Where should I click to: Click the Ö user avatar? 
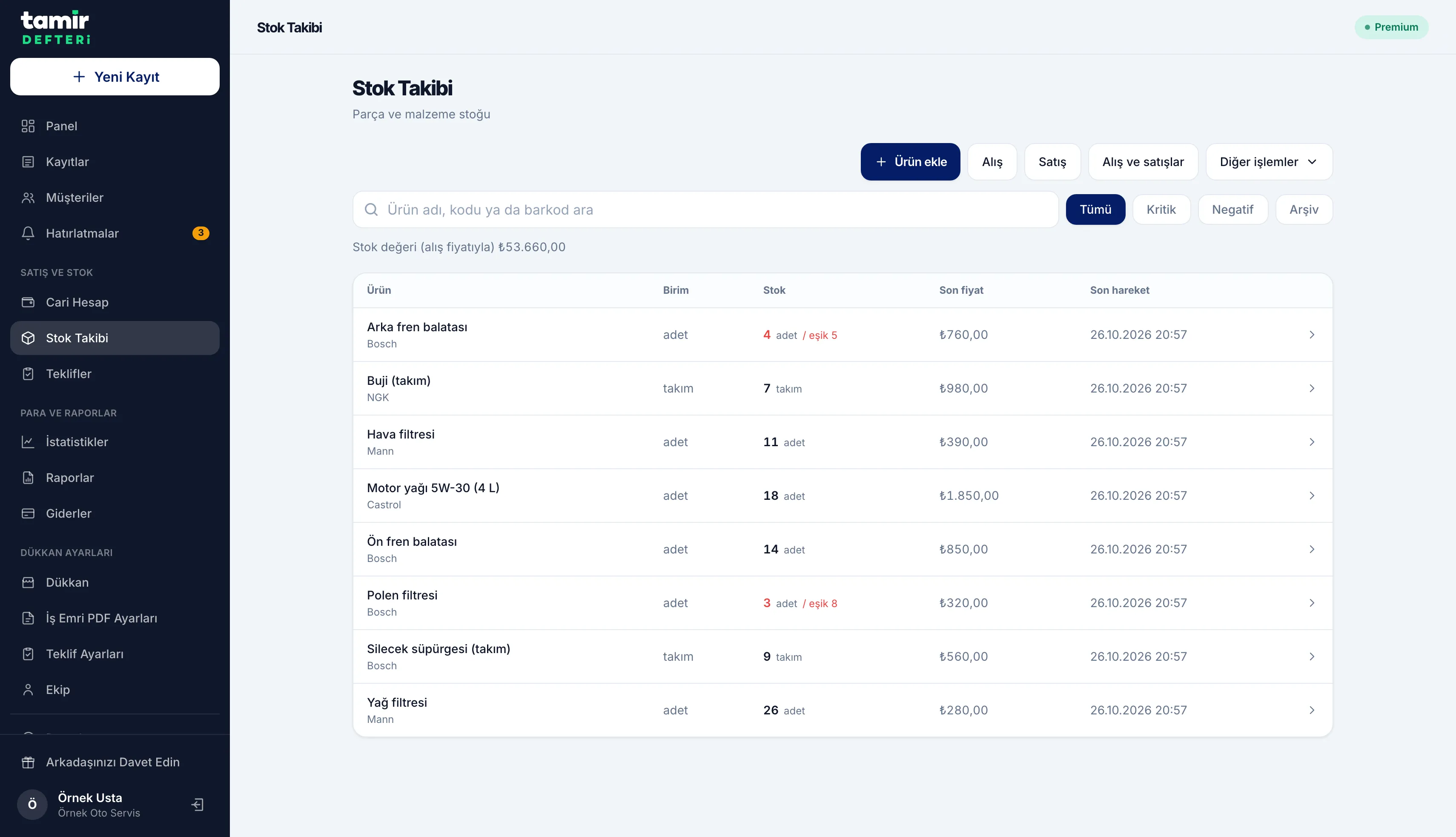pos(32,804)
